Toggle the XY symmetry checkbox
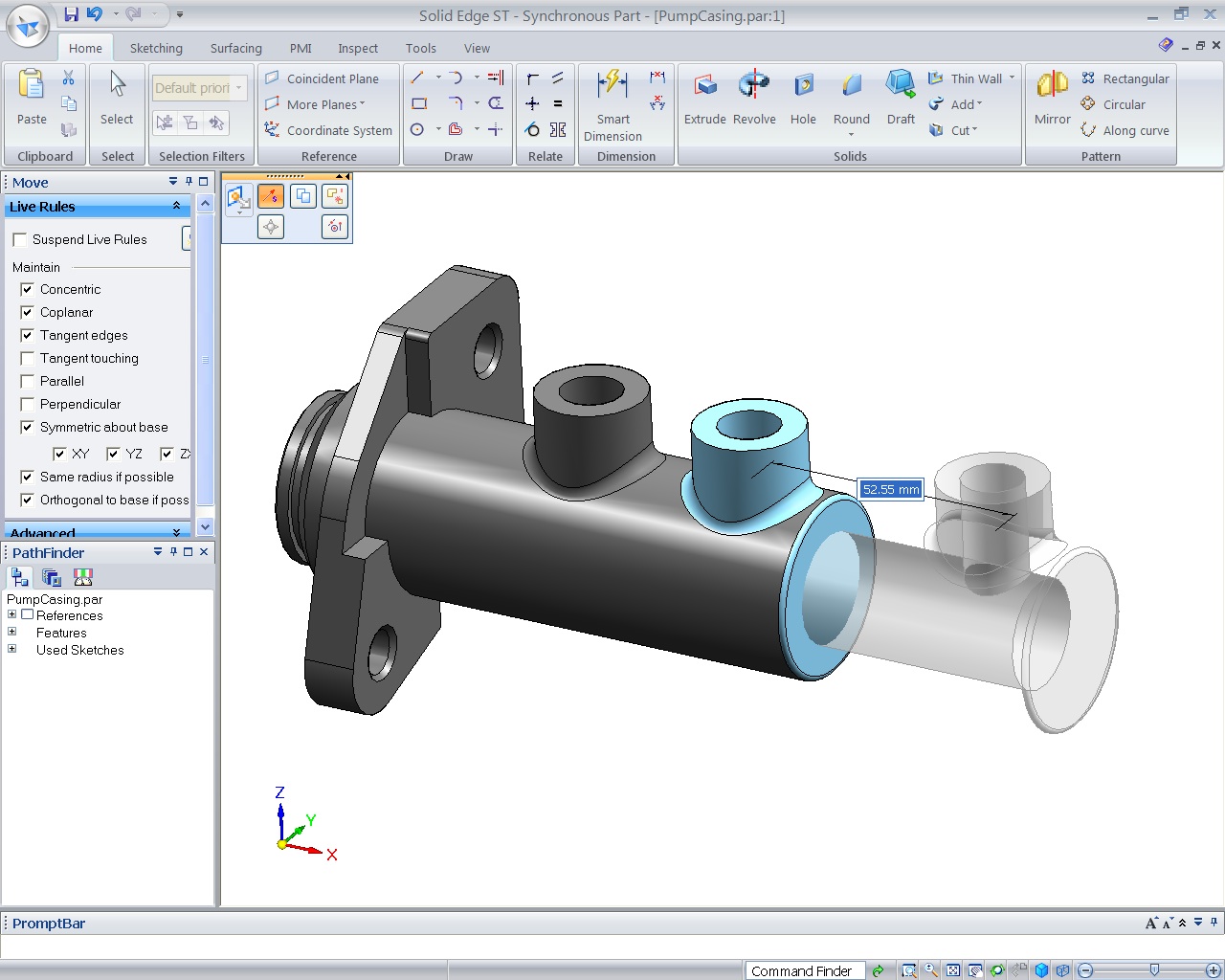This screenshot has width=1225, height=980. [59, 454]
